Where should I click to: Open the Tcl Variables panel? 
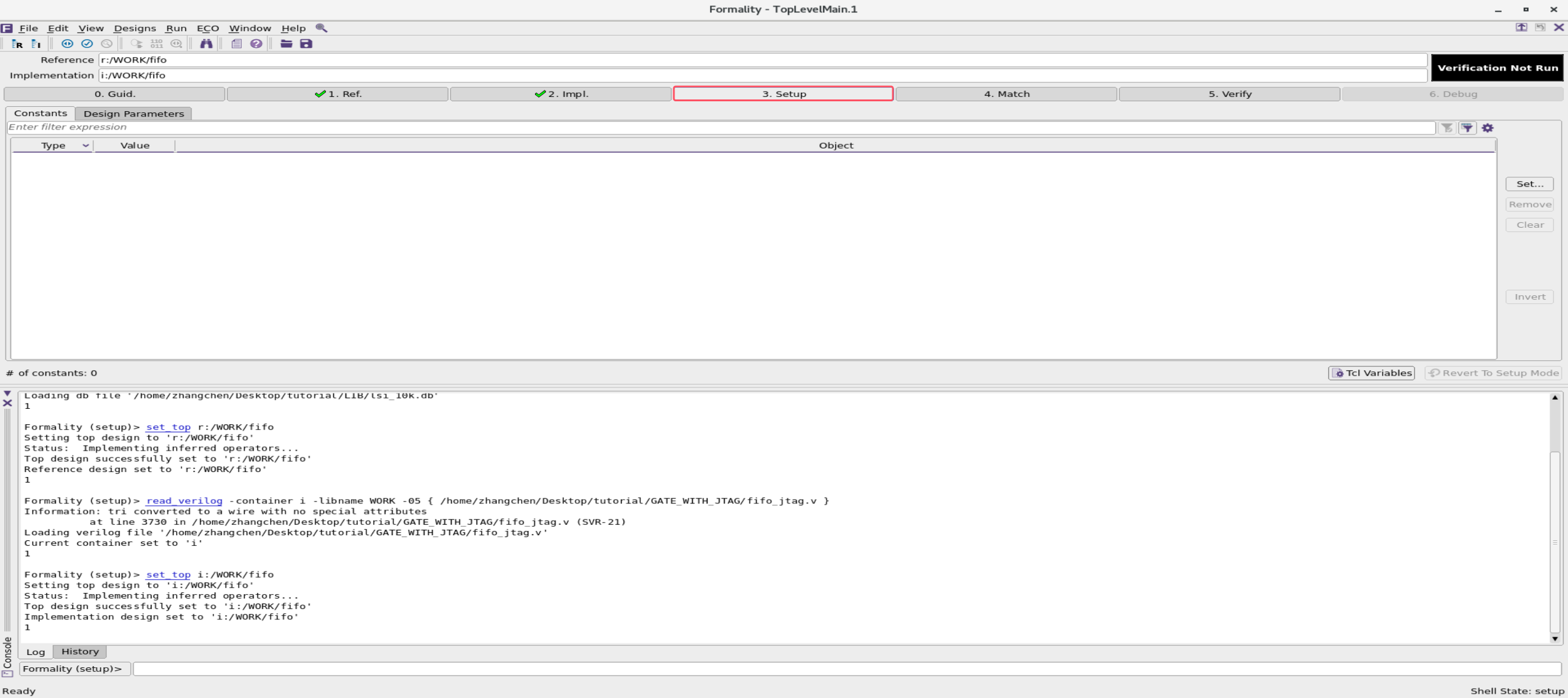(1371, 373)
